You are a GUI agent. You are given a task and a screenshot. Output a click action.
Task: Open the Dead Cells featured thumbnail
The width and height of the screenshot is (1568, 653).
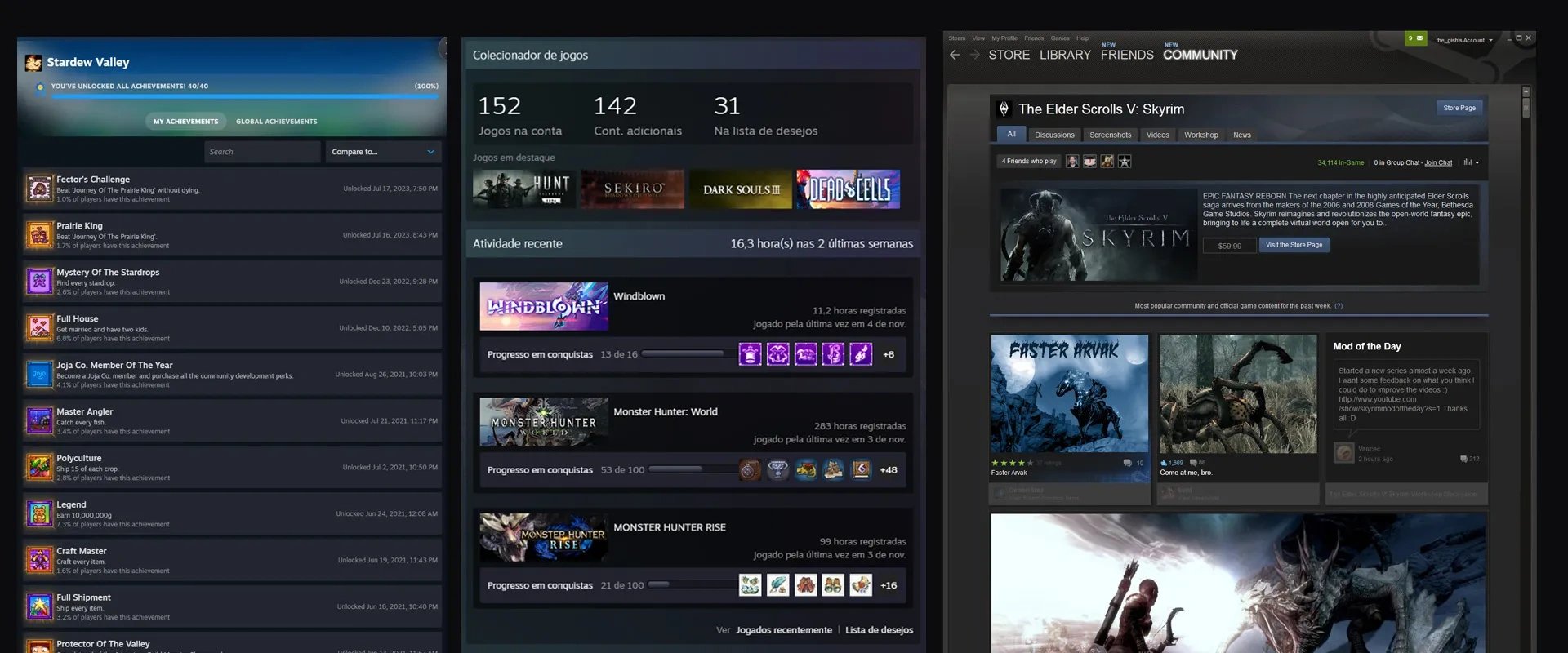[848, 189]
